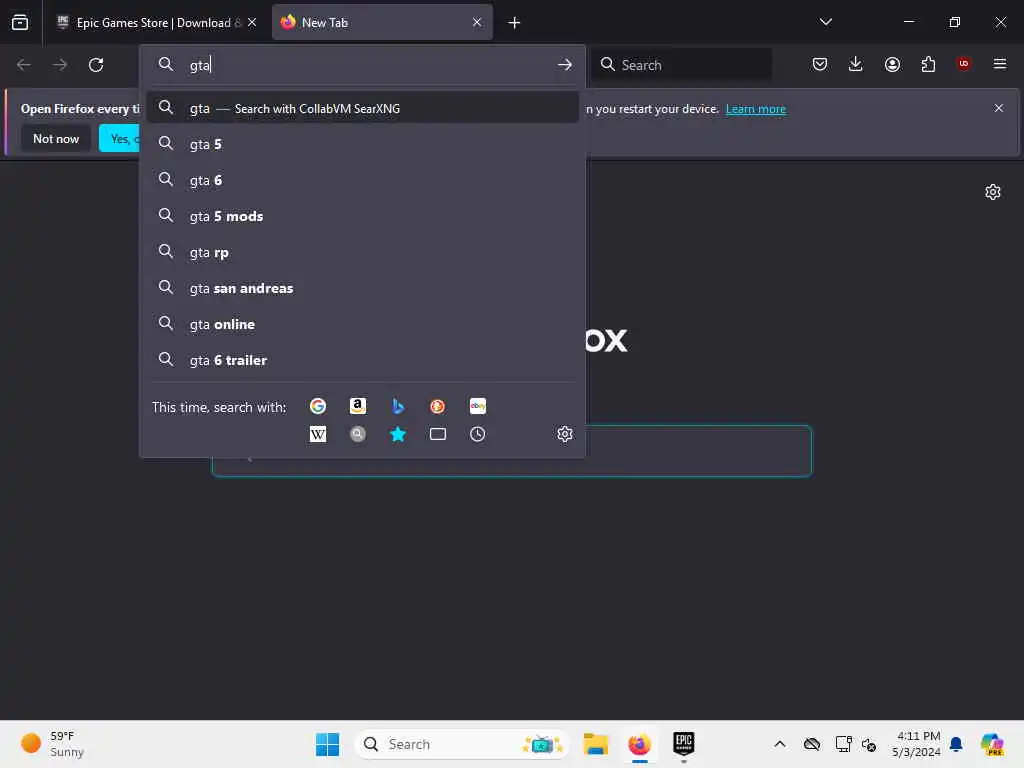The height and width of the screenshot is (768, 1024).
Task: Choose the 'gta 6' suggestion
Action: point(362,180)
